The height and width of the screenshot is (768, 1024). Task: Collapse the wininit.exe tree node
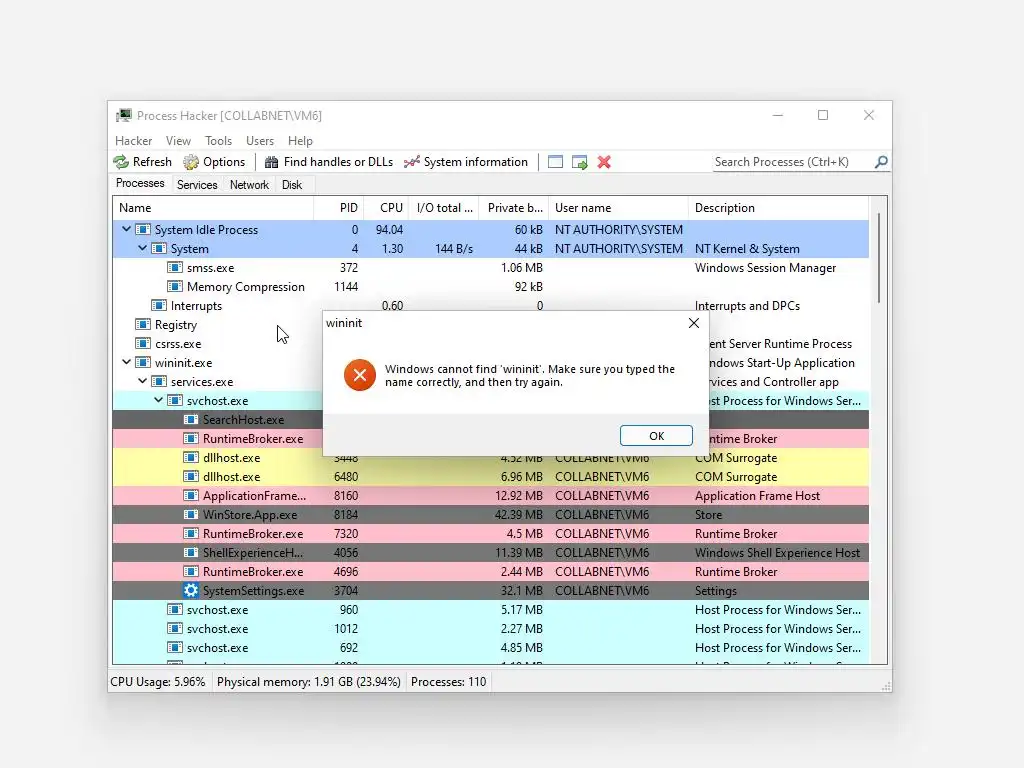[127, 362]
